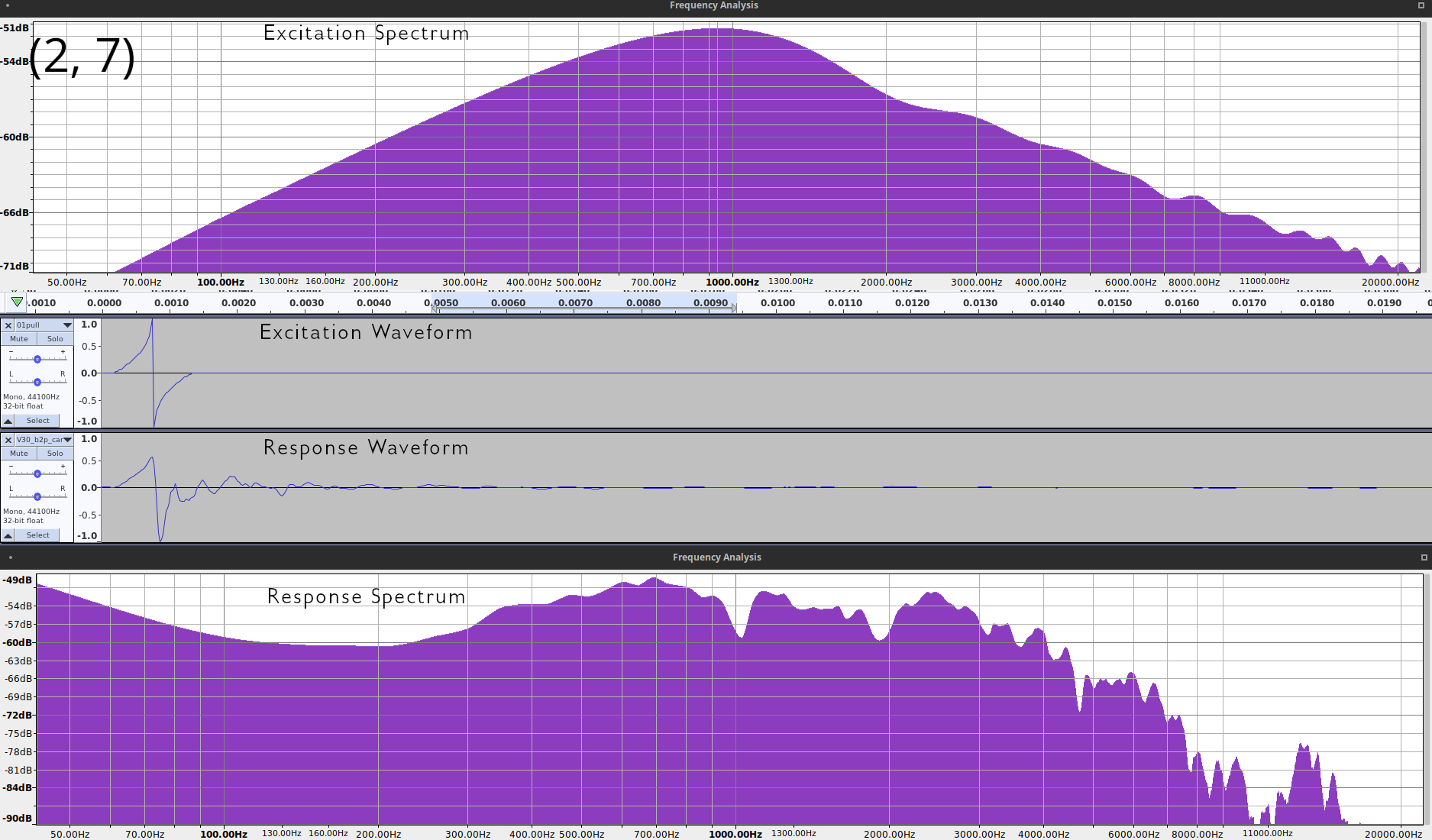
Task: Click the dot icon in the bottom Frequency Analysis title bar
Action: [x=11, y=557]
